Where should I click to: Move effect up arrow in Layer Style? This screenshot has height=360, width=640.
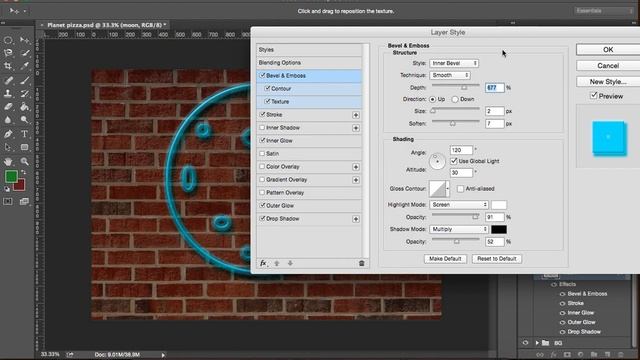pos(277,263)
